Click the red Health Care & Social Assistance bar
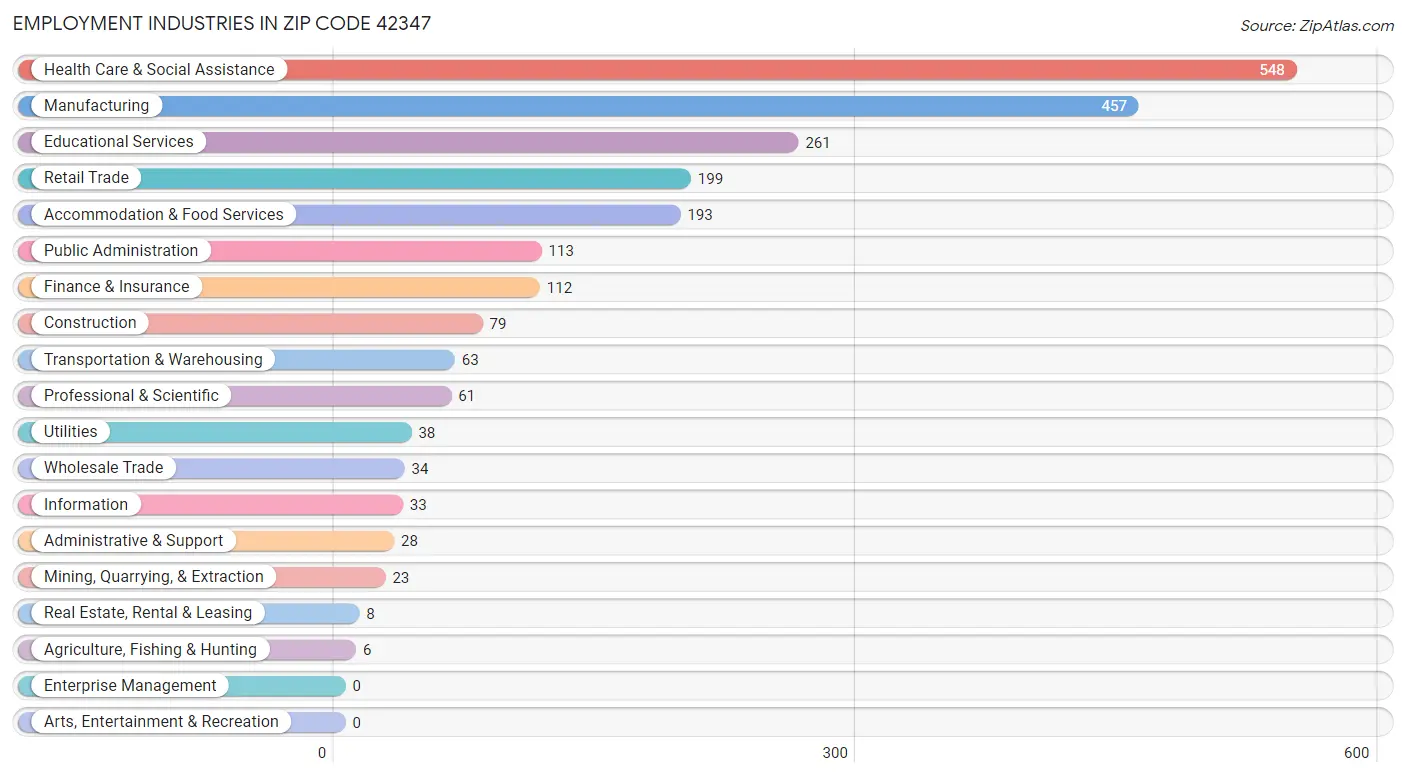 click(x=657, y=70)
